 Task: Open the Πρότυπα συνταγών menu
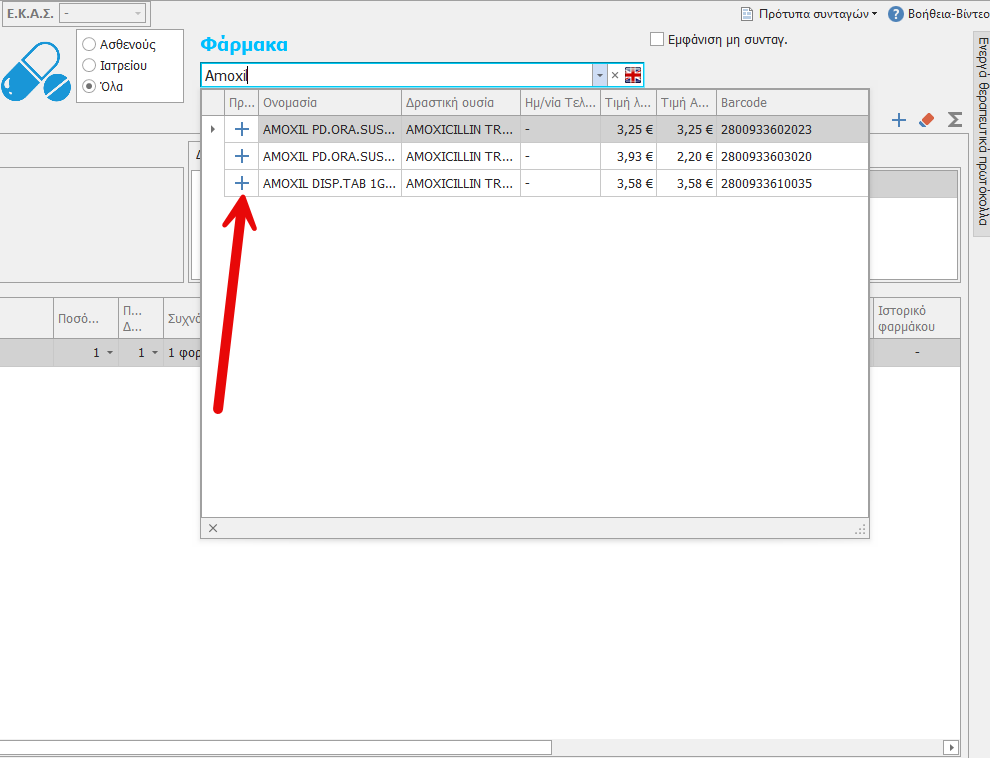809,14
